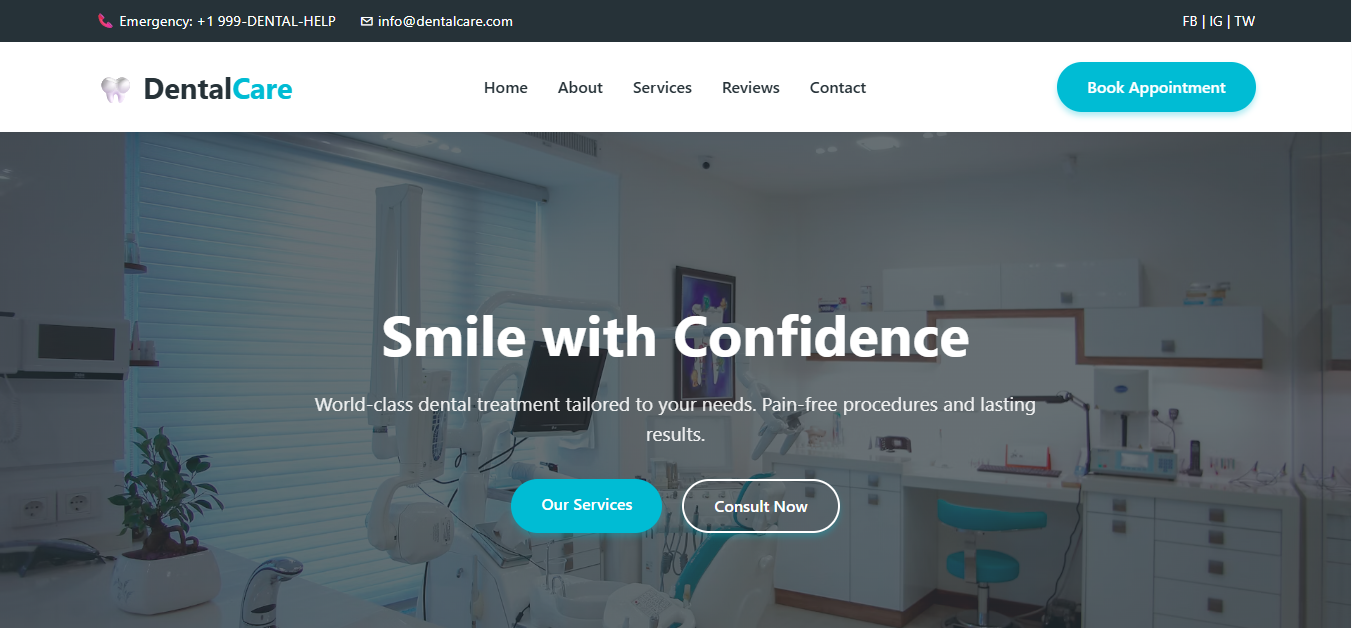Click the DentalCare brand name

(x=218, y=89)
